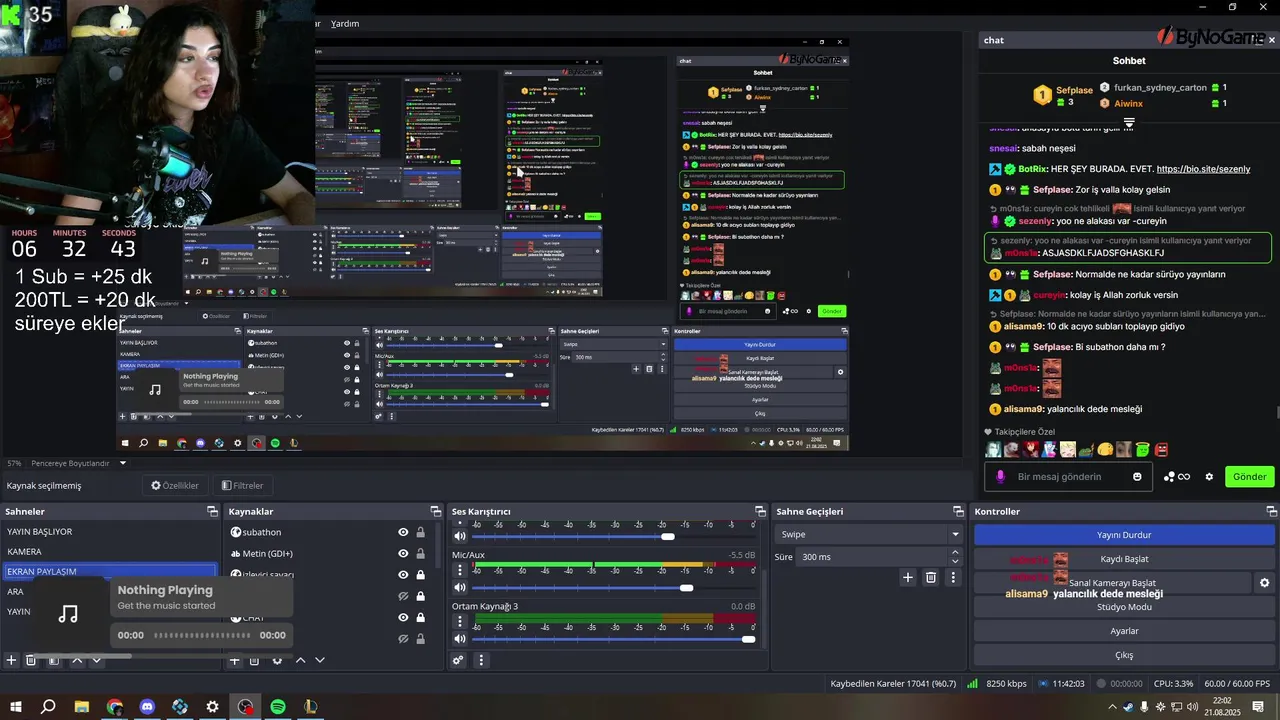Delete the selected scene with trash icon

[31, 660]
